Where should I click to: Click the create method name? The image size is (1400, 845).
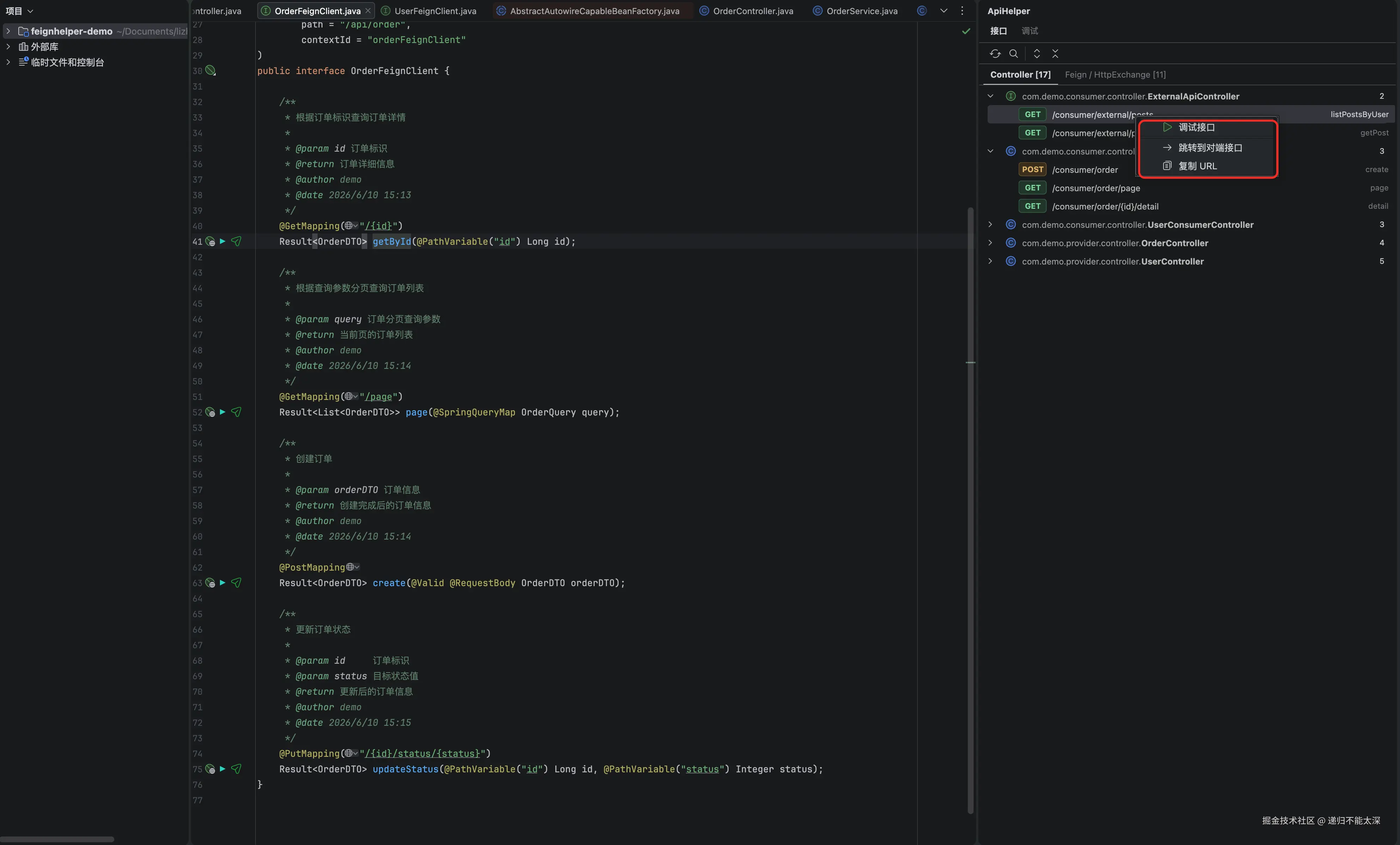389,583
